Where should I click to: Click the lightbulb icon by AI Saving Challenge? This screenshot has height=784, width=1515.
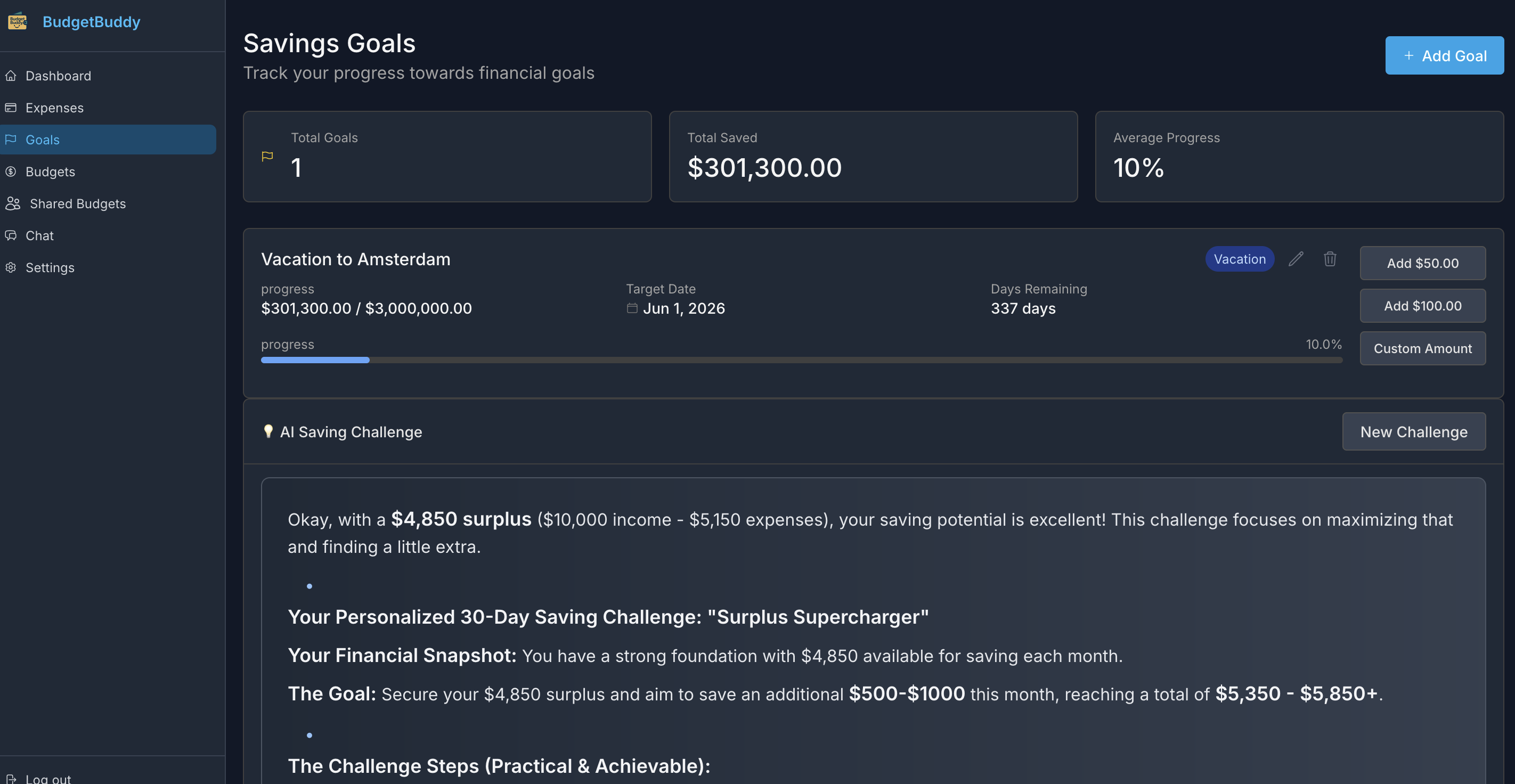click(268, 431)
